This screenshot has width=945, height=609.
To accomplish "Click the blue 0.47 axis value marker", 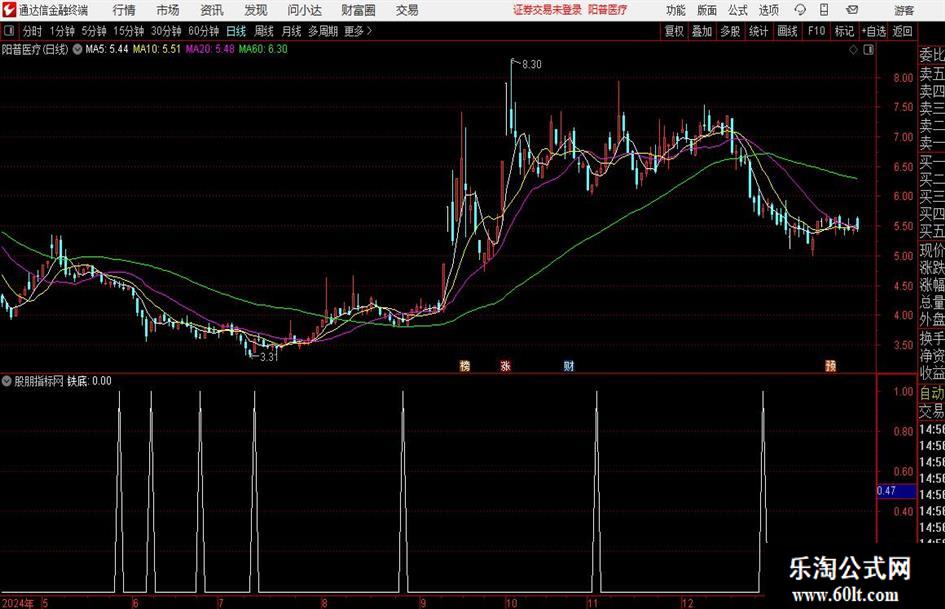I will tap(896, 491).
